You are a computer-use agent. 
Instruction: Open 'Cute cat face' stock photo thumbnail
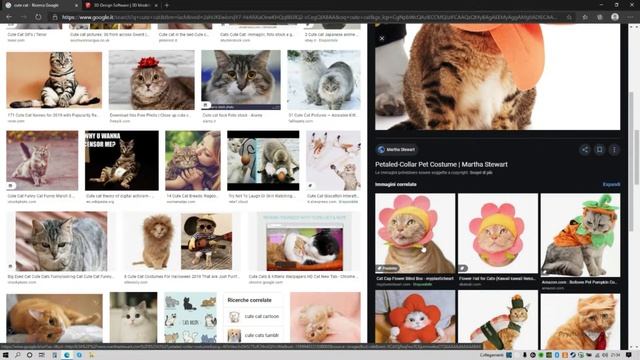(241, 80)
